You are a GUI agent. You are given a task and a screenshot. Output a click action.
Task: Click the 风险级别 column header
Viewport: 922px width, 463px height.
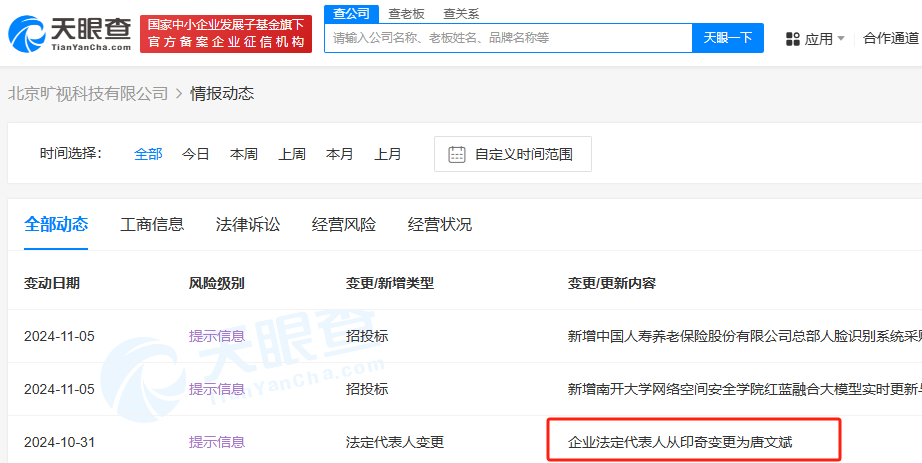click(216, 284)
